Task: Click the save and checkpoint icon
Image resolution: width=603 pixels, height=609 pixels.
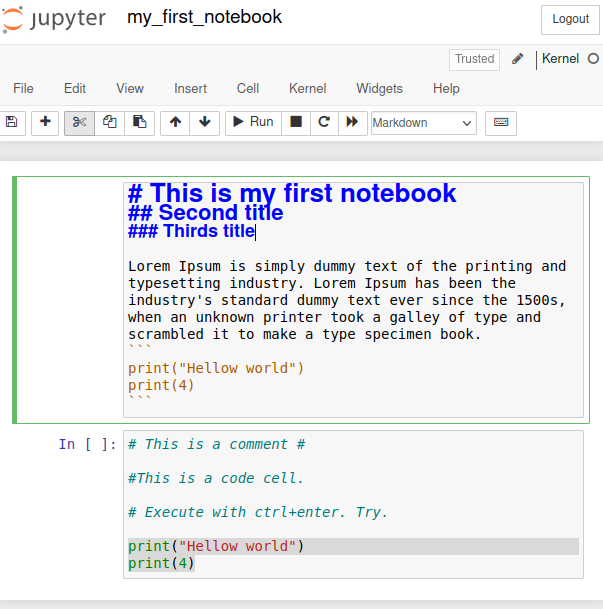Action: coord(12,122)
